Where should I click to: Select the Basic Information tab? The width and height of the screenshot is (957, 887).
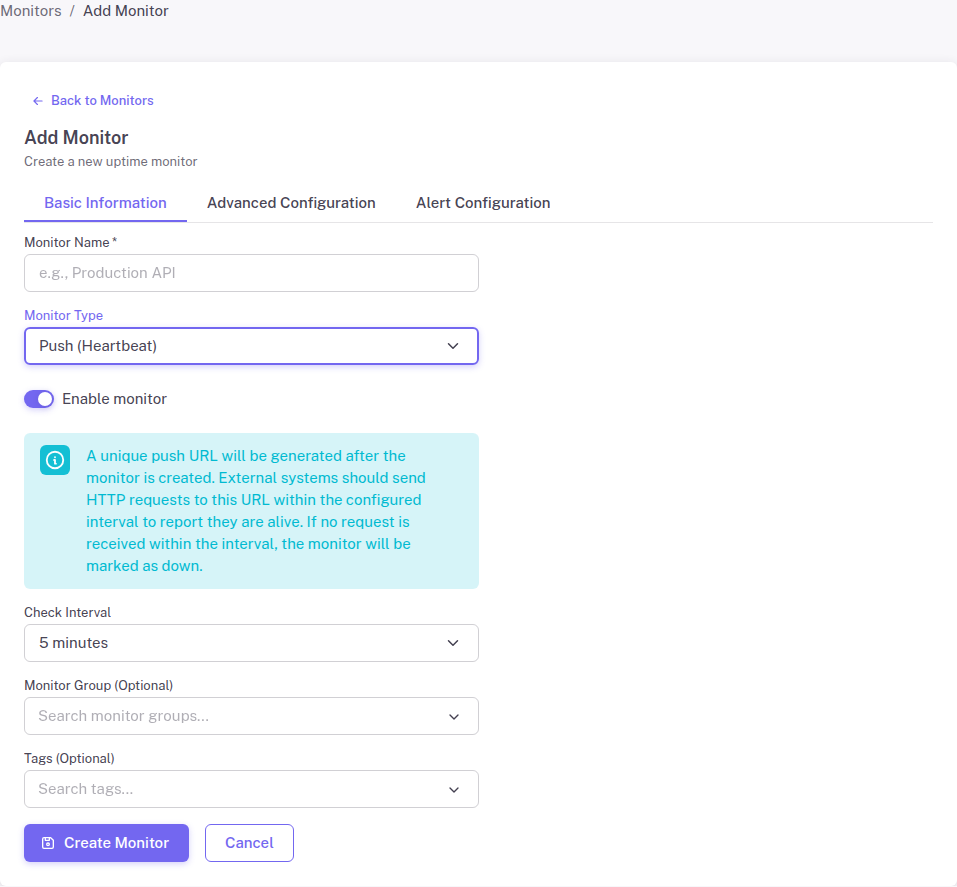[x=105, y=202]
